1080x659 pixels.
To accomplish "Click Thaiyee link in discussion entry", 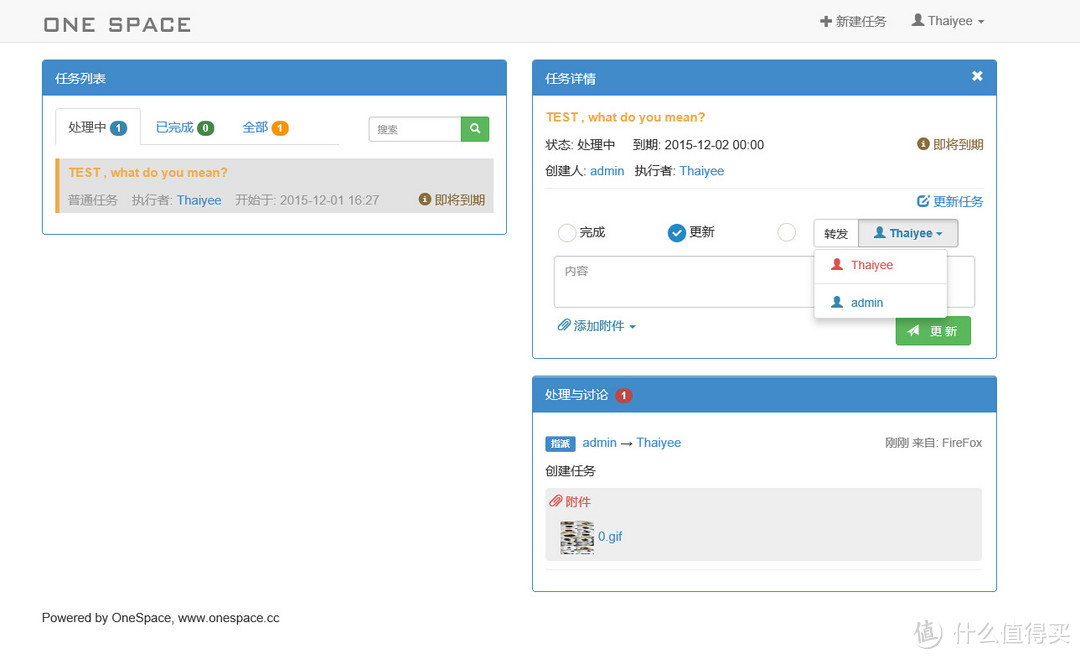I will 658,443.
